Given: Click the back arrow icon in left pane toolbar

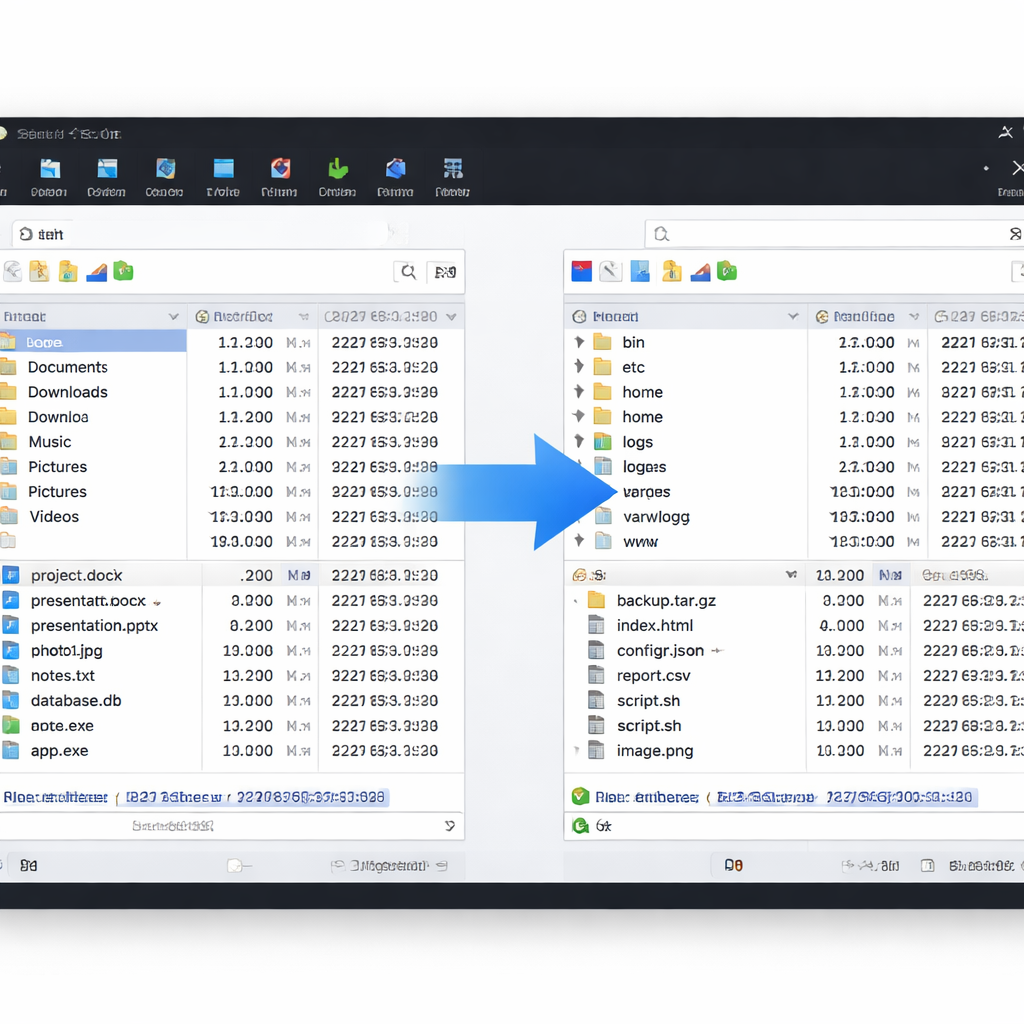Looking at the screenshot, I should [14, 270].
